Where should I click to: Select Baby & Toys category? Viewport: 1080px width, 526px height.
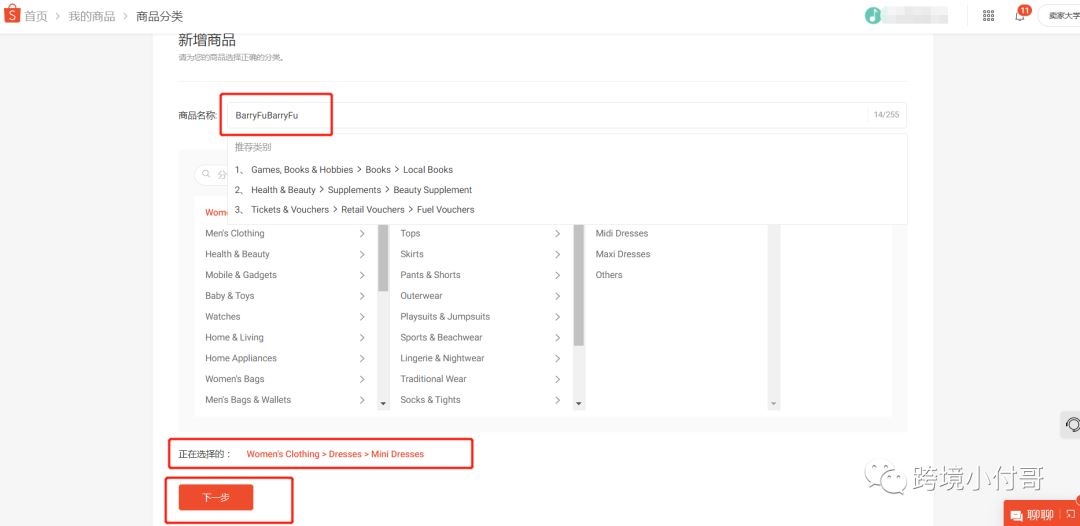tap(229, 296)
